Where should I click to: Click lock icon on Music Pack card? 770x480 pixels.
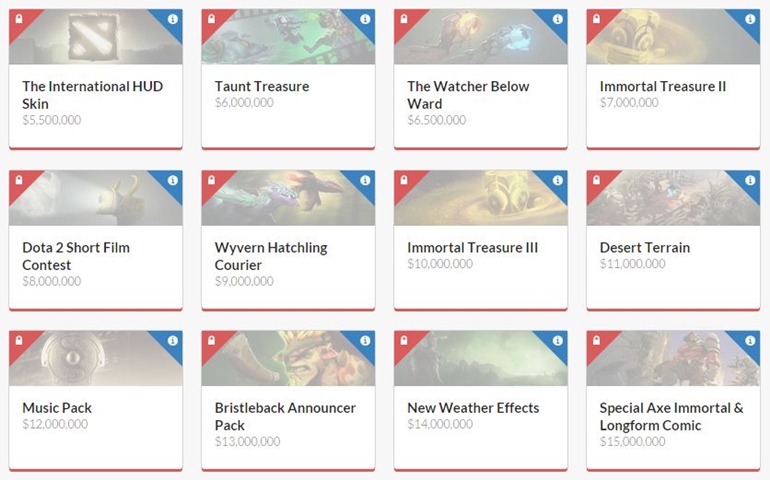point(19,340)
